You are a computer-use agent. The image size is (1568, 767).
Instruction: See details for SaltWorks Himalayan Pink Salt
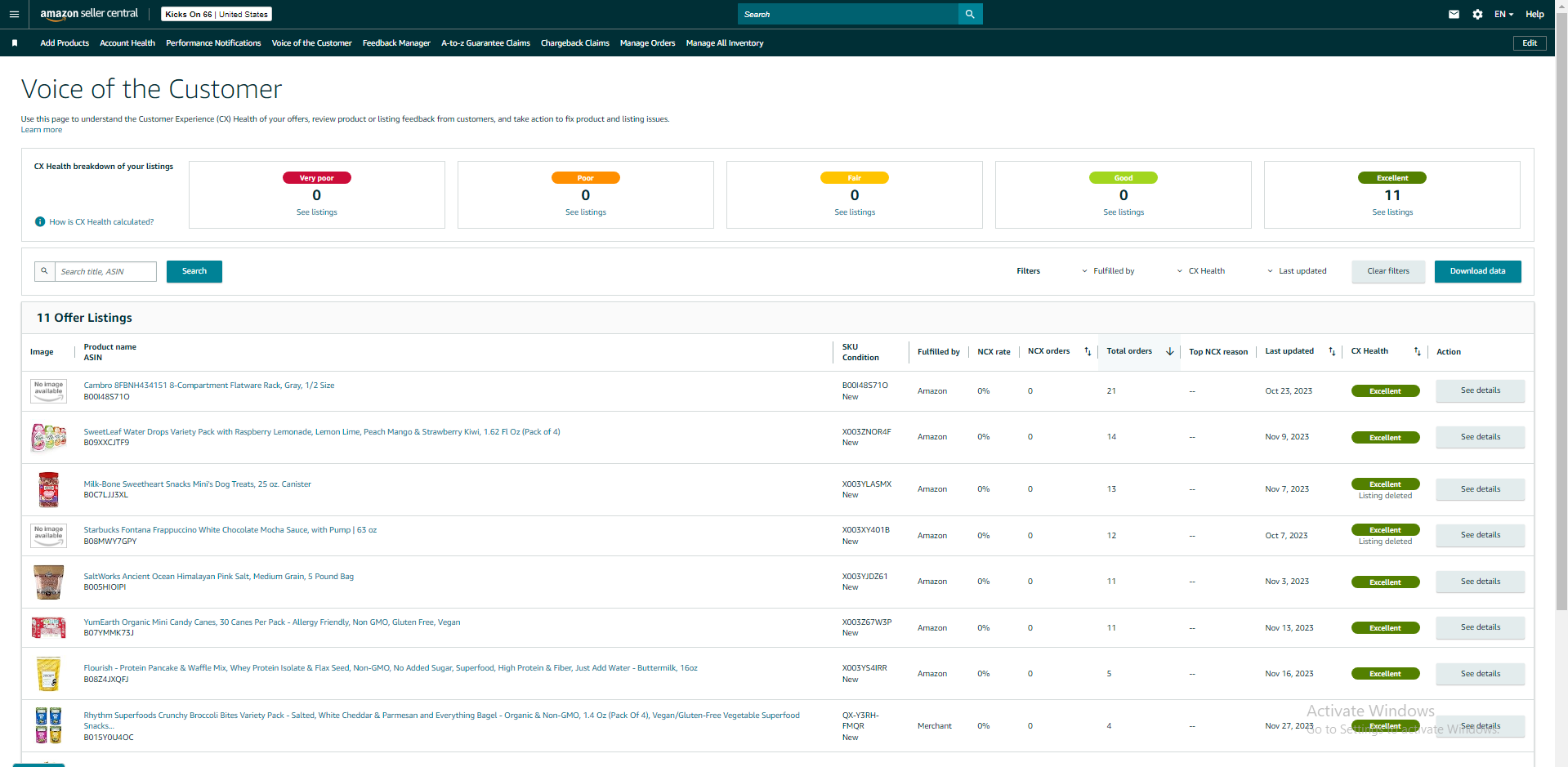point(1480,582)
